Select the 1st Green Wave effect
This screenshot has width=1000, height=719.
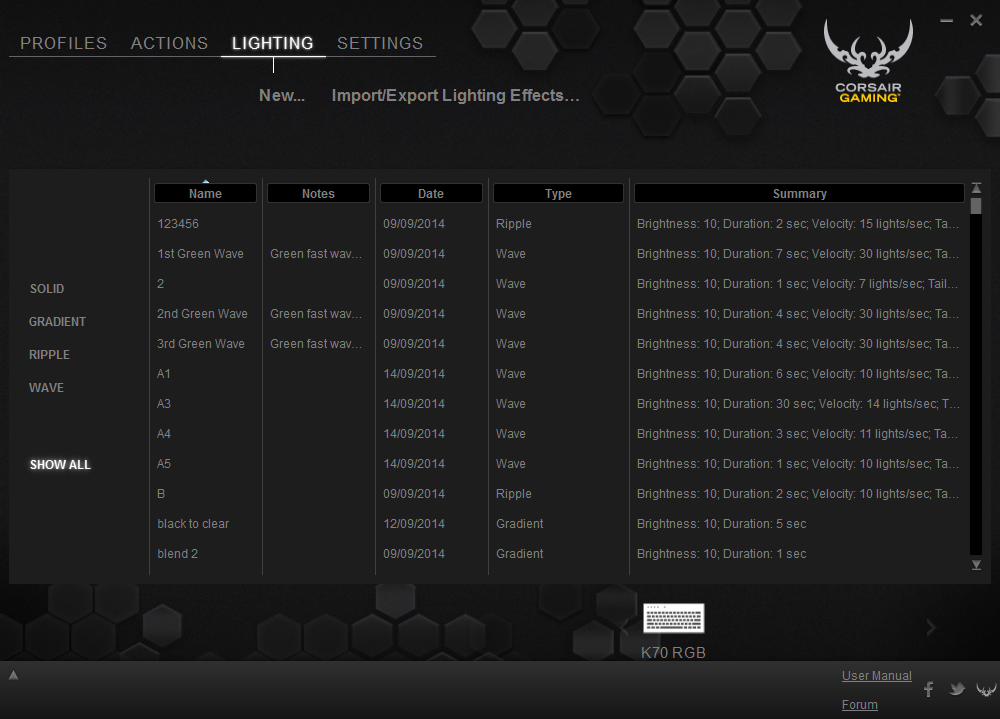pyautogui.click(x=200, y=254)
